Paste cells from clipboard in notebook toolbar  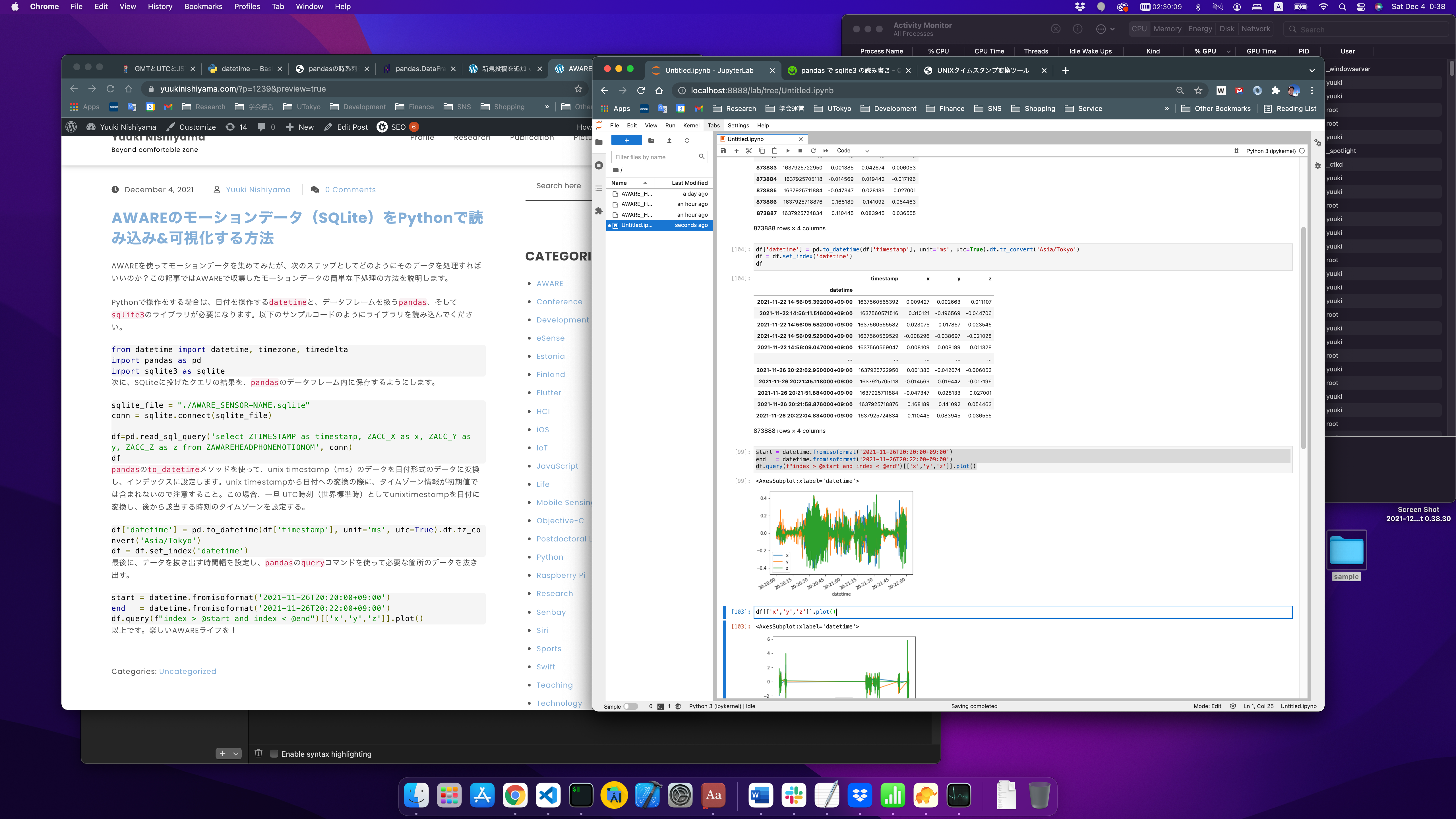tap(774, 151)
